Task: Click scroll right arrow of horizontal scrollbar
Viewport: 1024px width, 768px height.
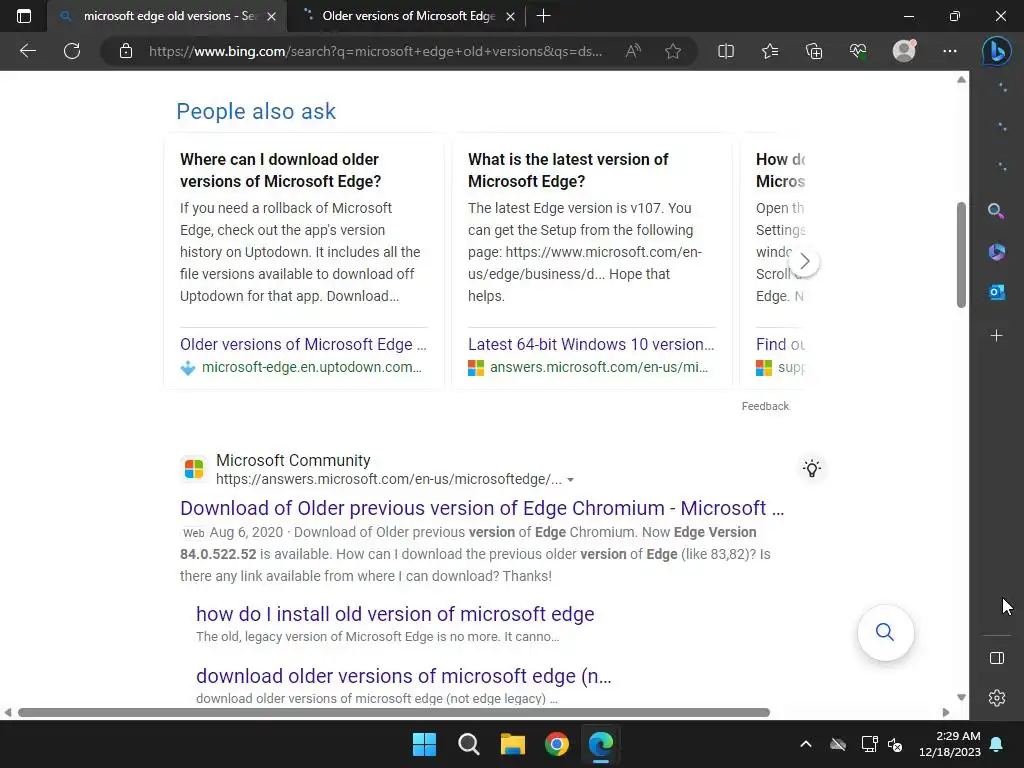Action: pos(946,712)
